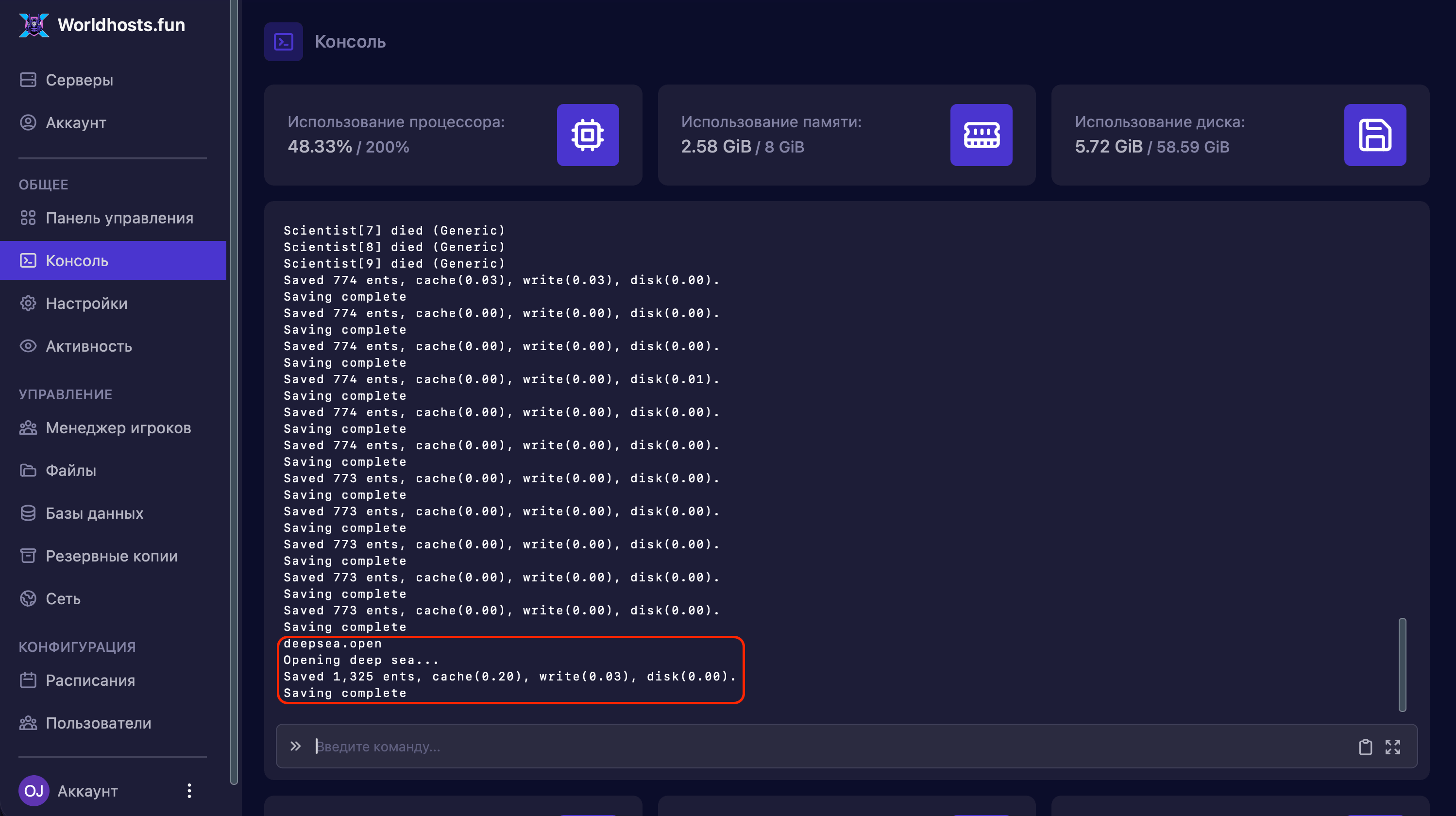Image resolution: width=1456 pixels, height=816 pixels.
Task: Open Менеджер игроков
Action: pos(113,428)
